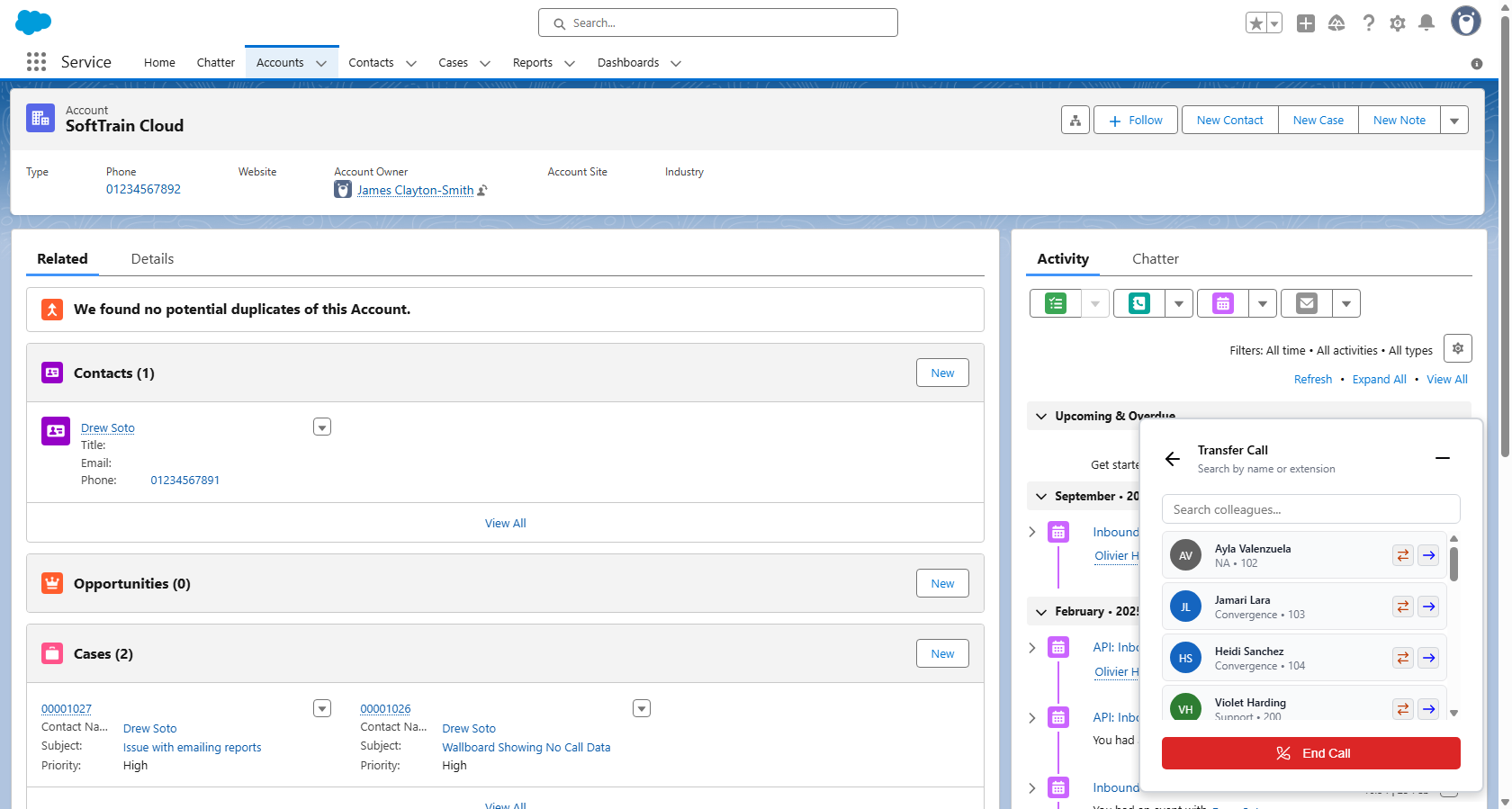Switch to the Chatter panel tab
Image resolution: width=1512 pixels, height=809 pixels.
pos(1155,259)
